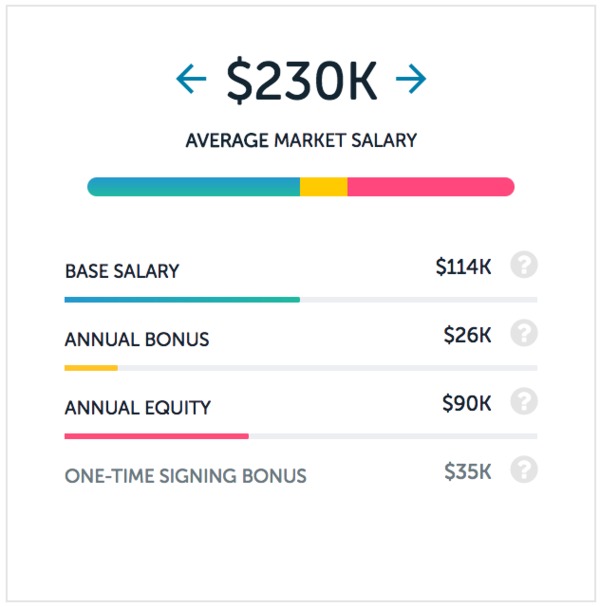Open the One-Time Signing Bonus help icon
600x607 pixels.
click(x=524, y=470)
